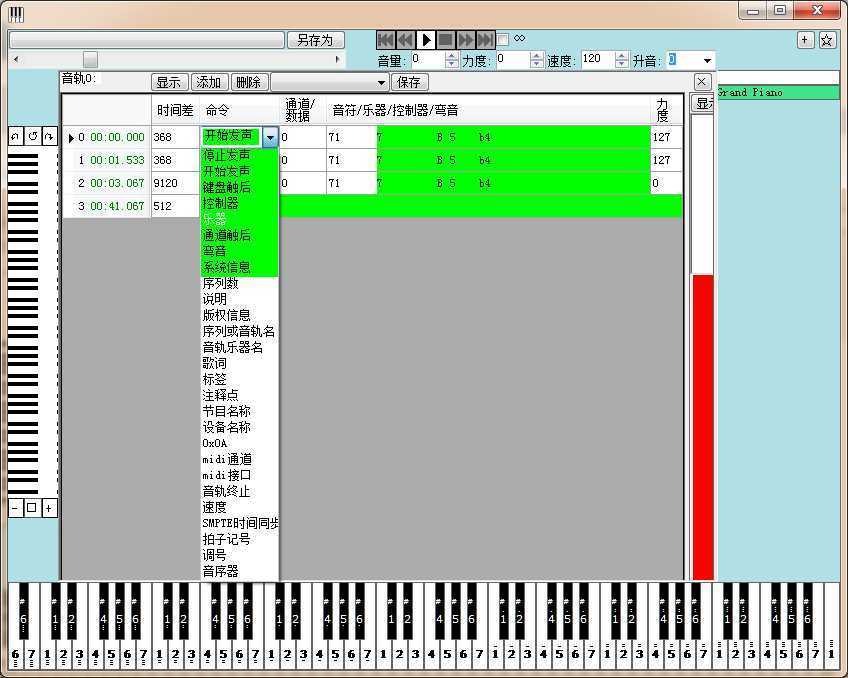Decrease 力度 with the down spinner arrow

tap(536, 64)
